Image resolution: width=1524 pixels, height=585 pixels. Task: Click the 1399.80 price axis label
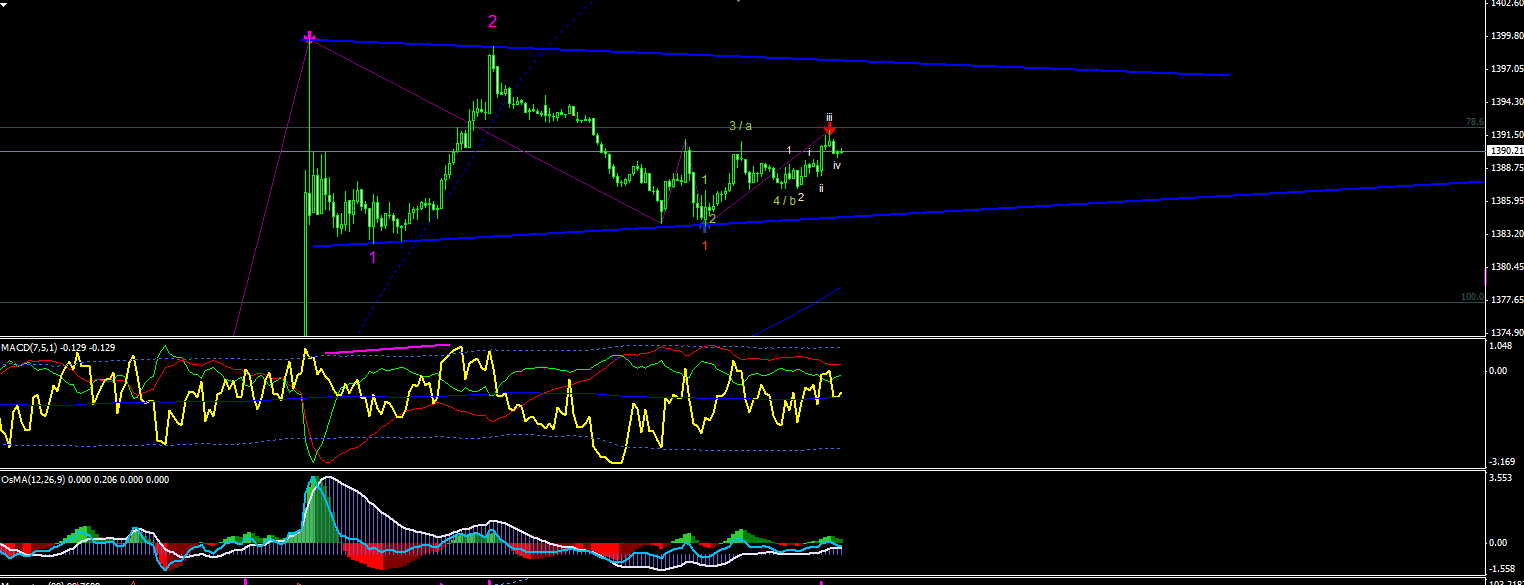click(x=1506, y=36)
